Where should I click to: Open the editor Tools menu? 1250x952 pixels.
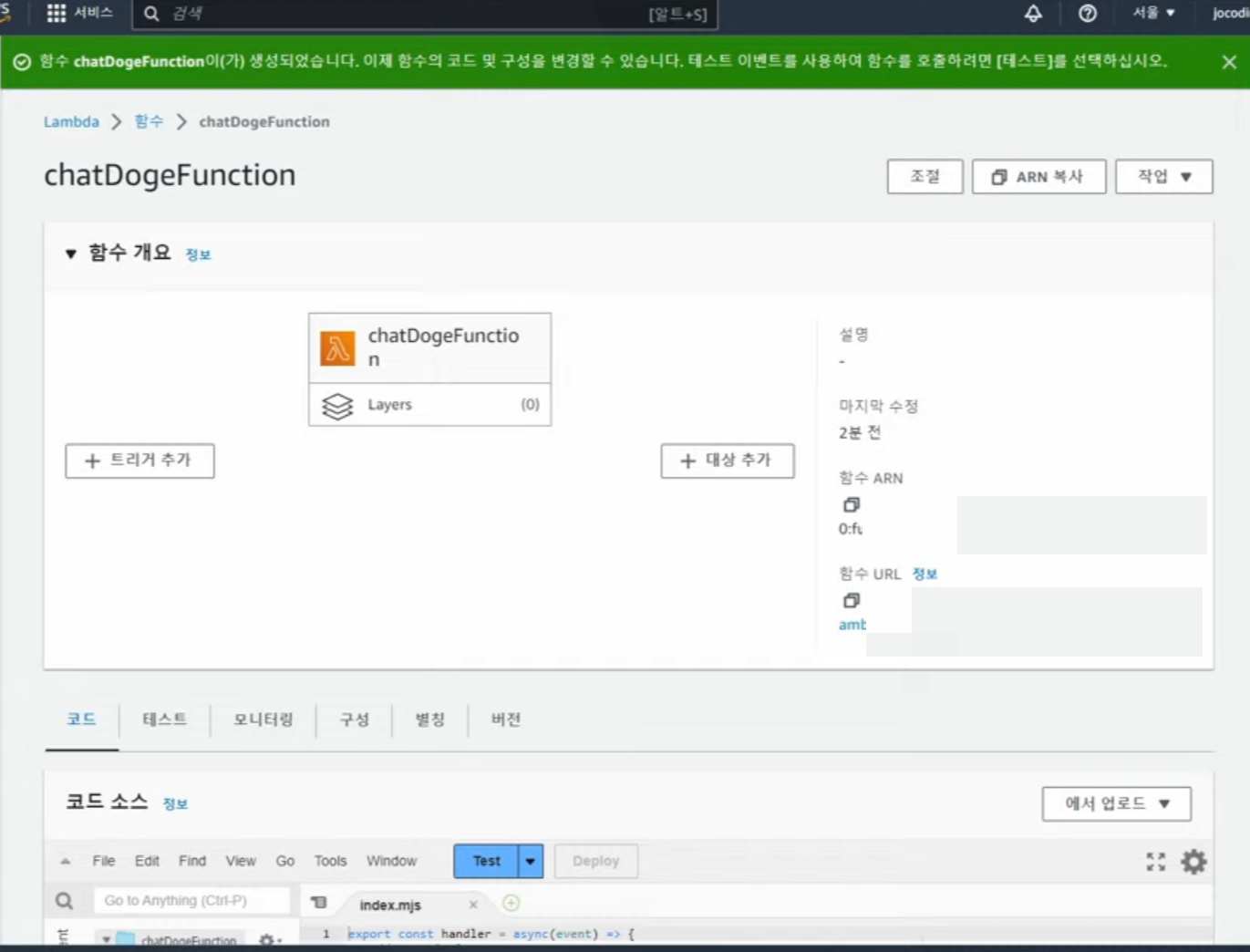pyautogui.click(x=331, y=861)
